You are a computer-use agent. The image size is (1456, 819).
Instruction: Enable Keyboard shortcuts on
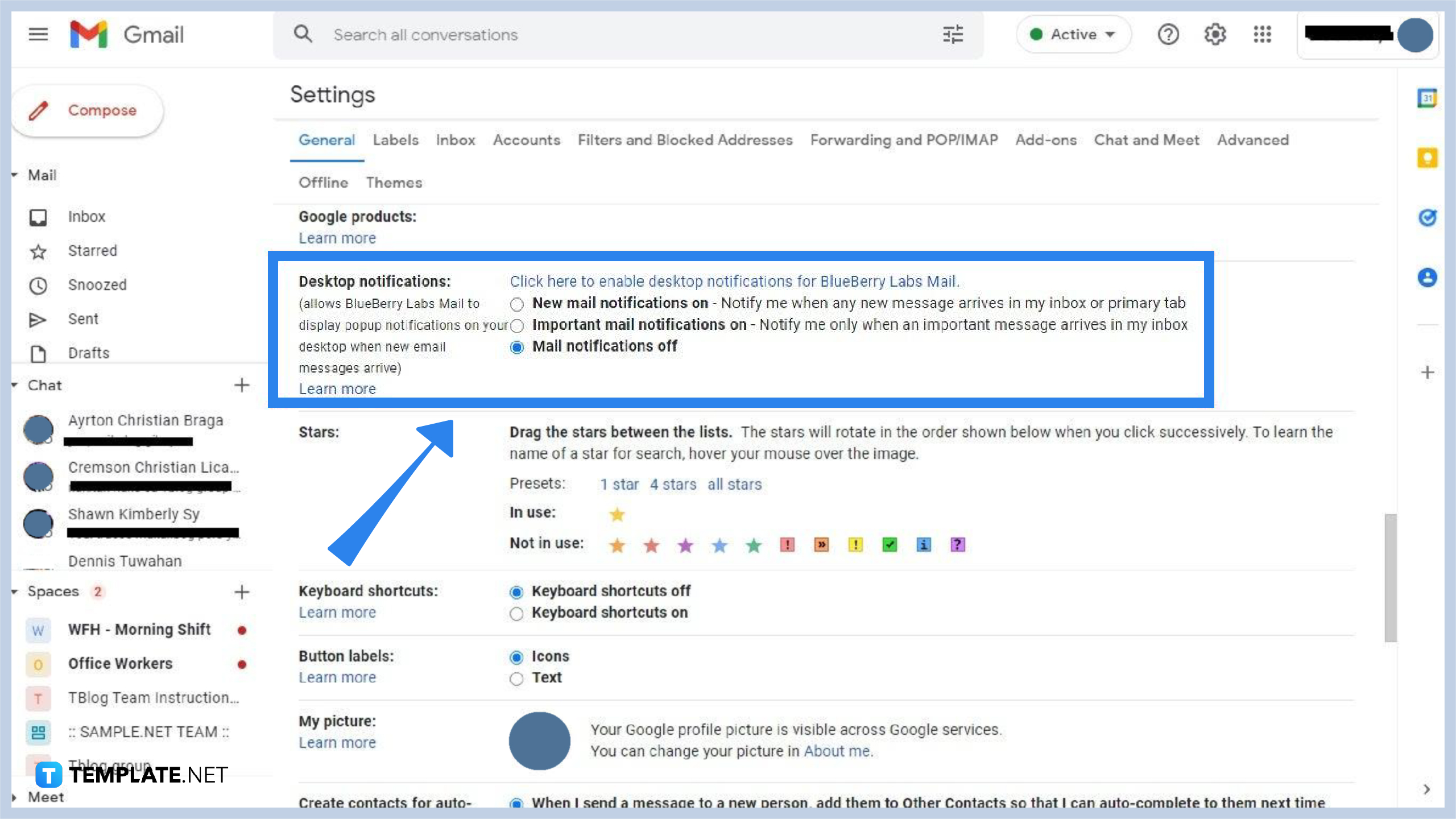516,613
